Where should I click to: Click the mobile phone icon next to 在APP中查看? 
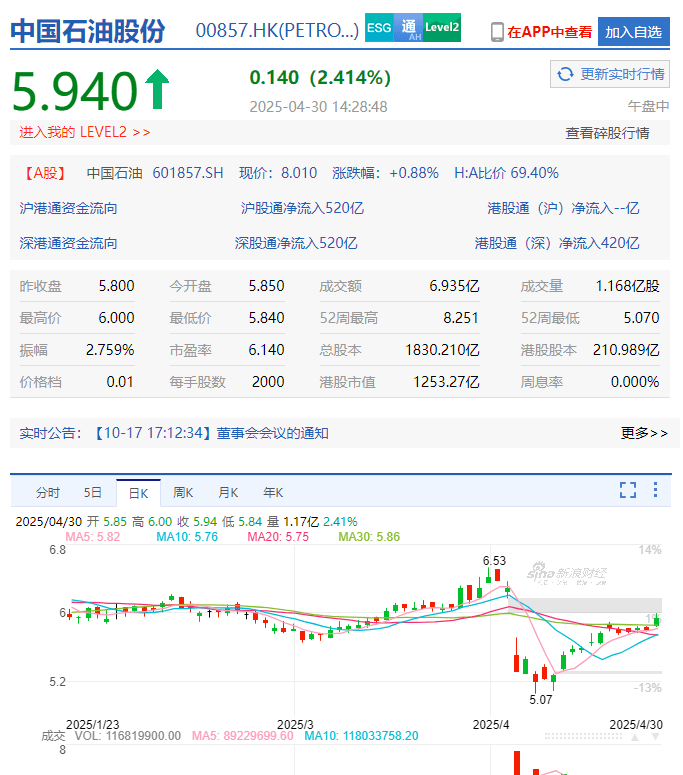tap(497, 32)
